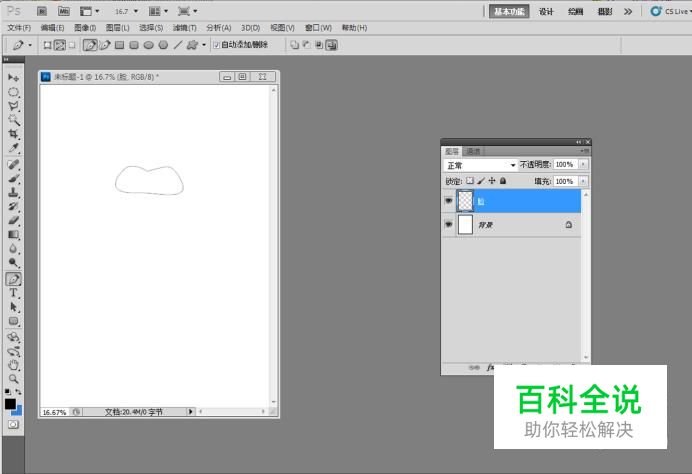Select the 3D Object Rotate tool
The width and height of the screenshot is (692, 474).
(13, 338)
